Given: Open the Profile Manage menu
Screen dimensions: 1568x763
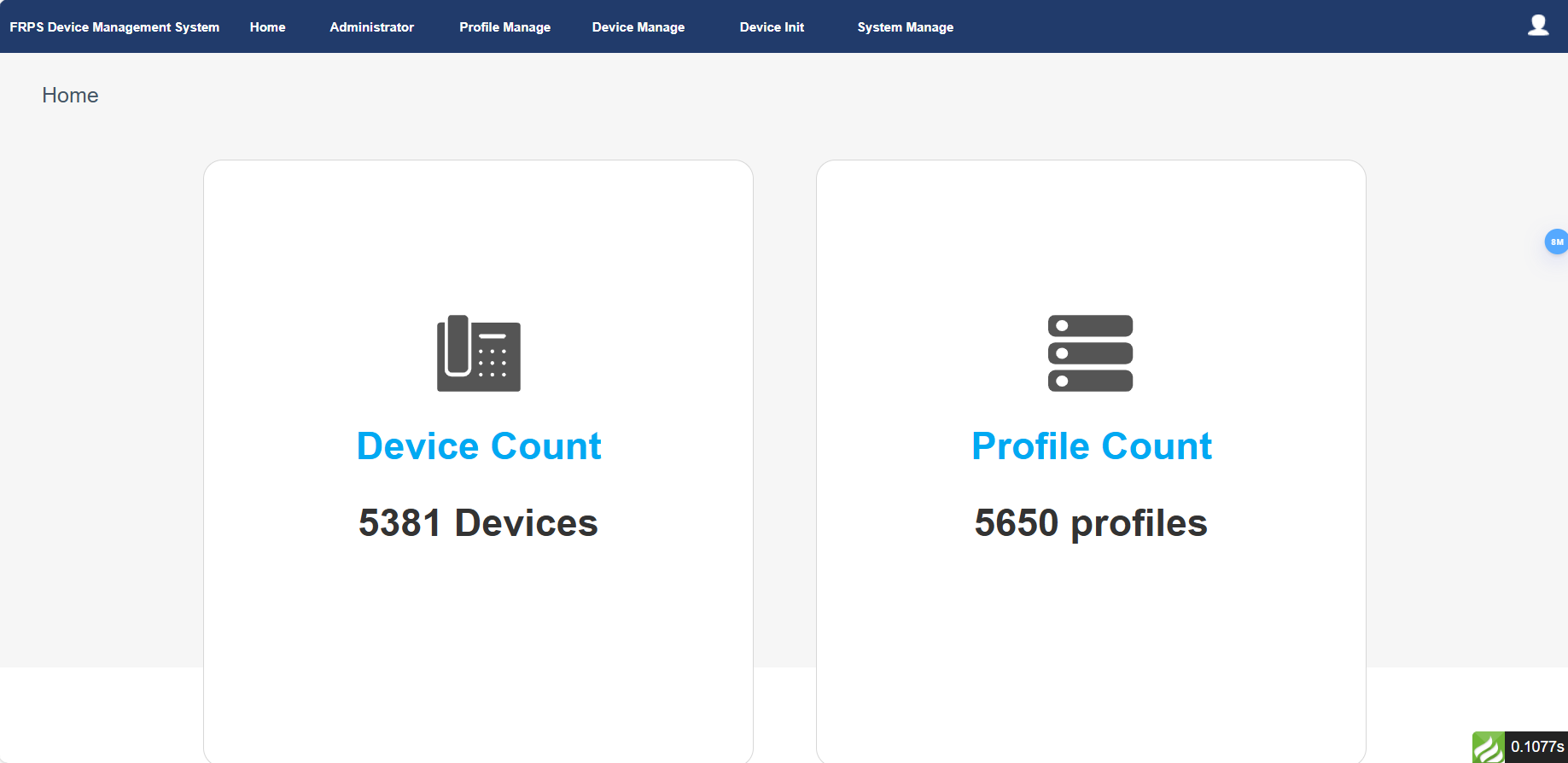Looking at the screenshot, I should tap(504, 27).
